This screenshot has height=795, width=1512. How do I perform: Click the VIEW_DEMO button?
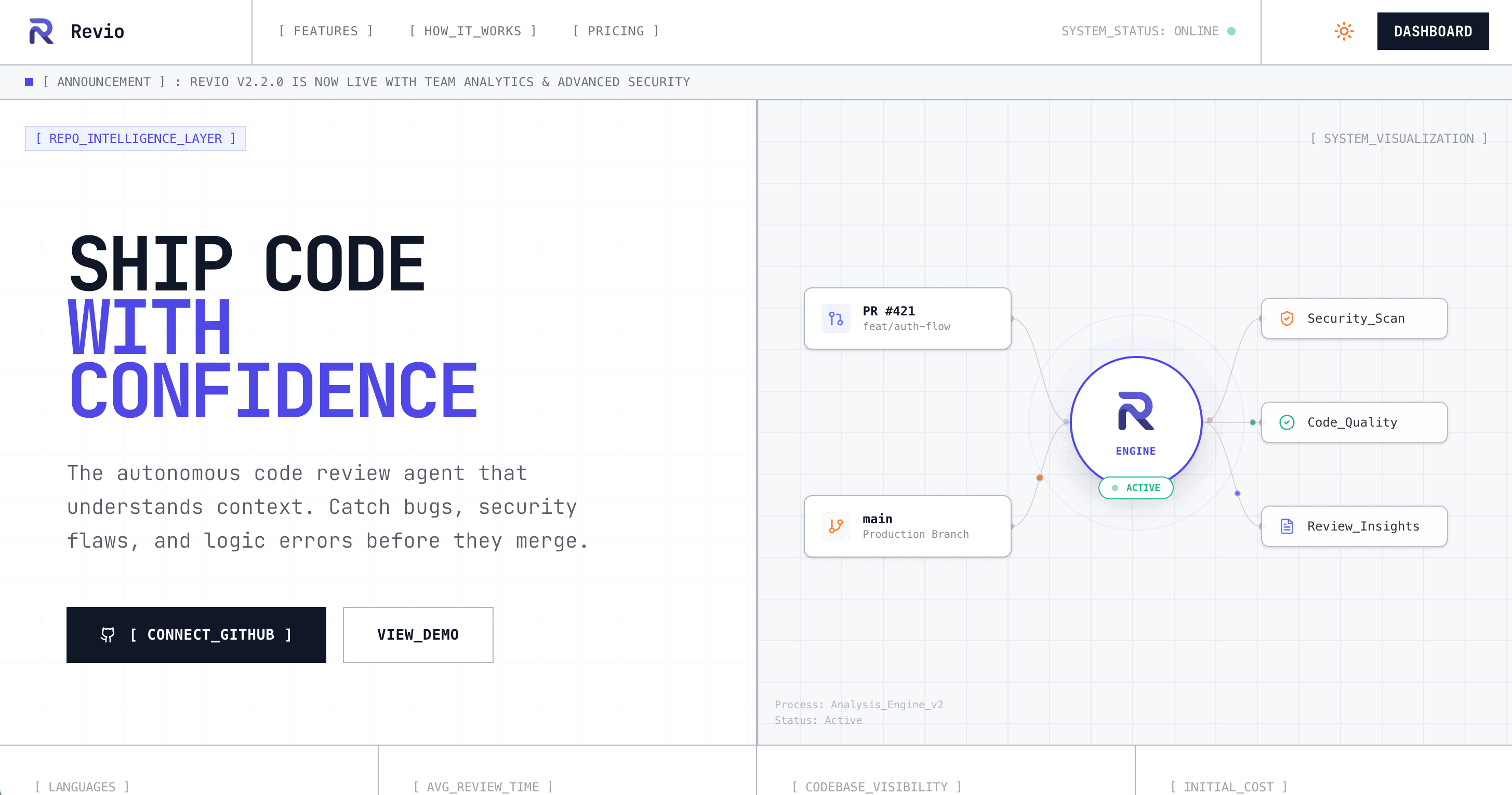coord(418,635)
